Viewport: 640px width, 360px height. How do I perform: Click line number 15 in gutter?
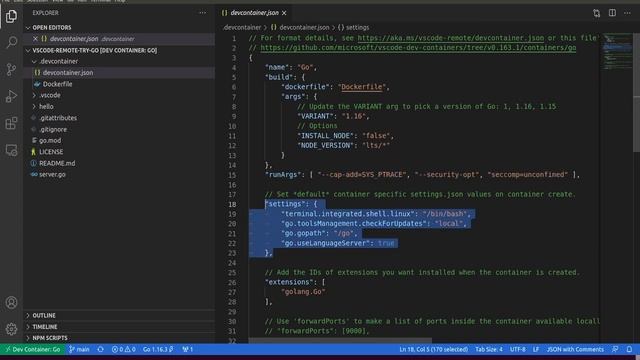pos(232,175)
